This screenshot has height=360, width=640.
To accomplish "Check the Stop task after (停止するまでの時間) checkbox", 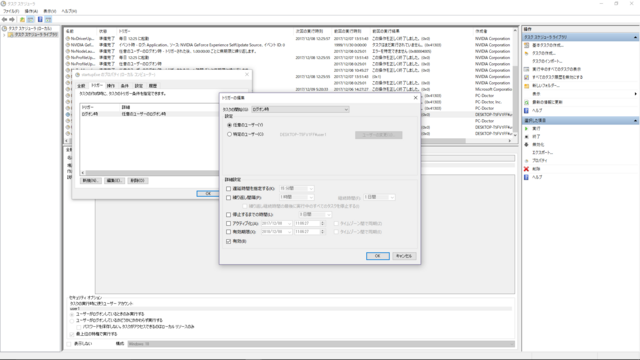I will (x=229, y=215).
